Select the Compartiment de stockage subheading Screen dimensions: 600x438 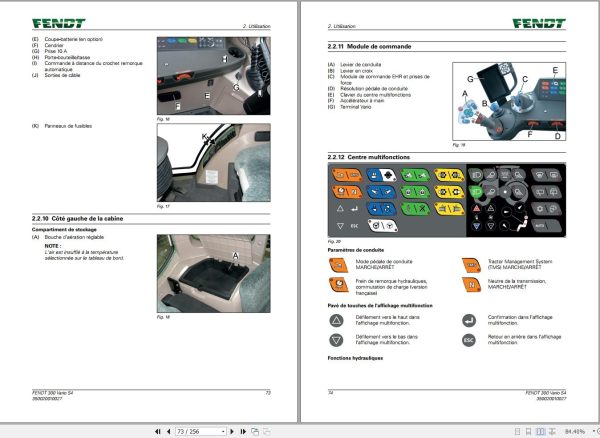tap(64, 230)
